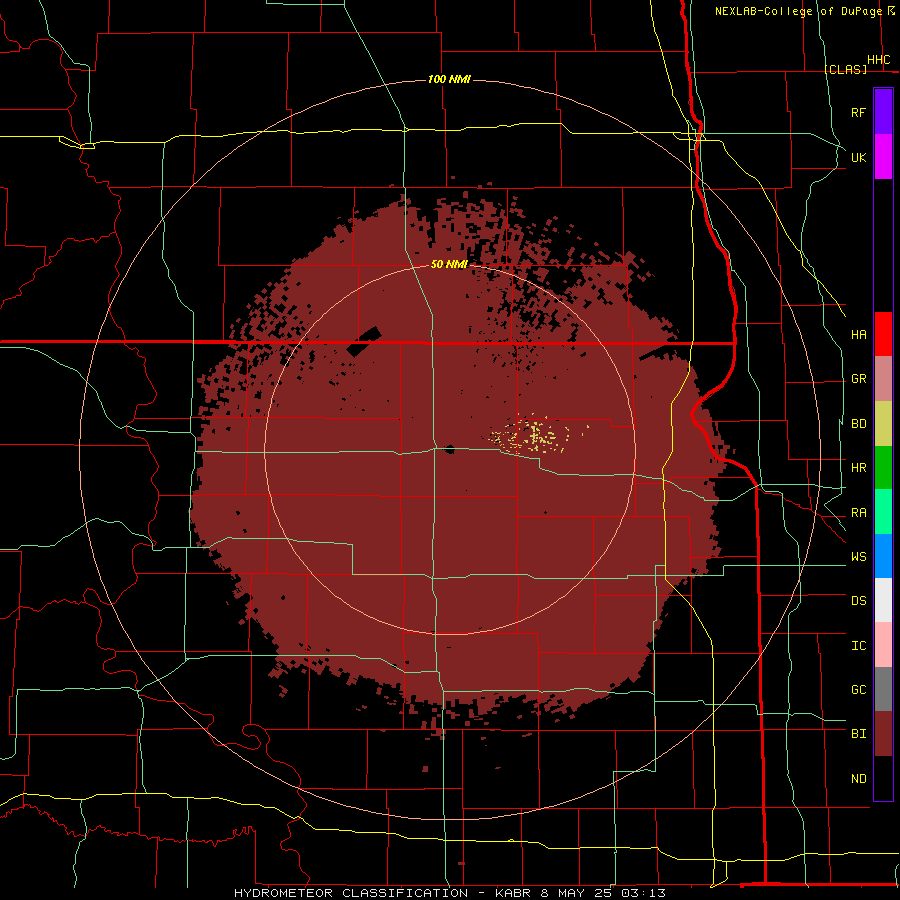
Task: Click the UK legend label
Action: [858, 157]
